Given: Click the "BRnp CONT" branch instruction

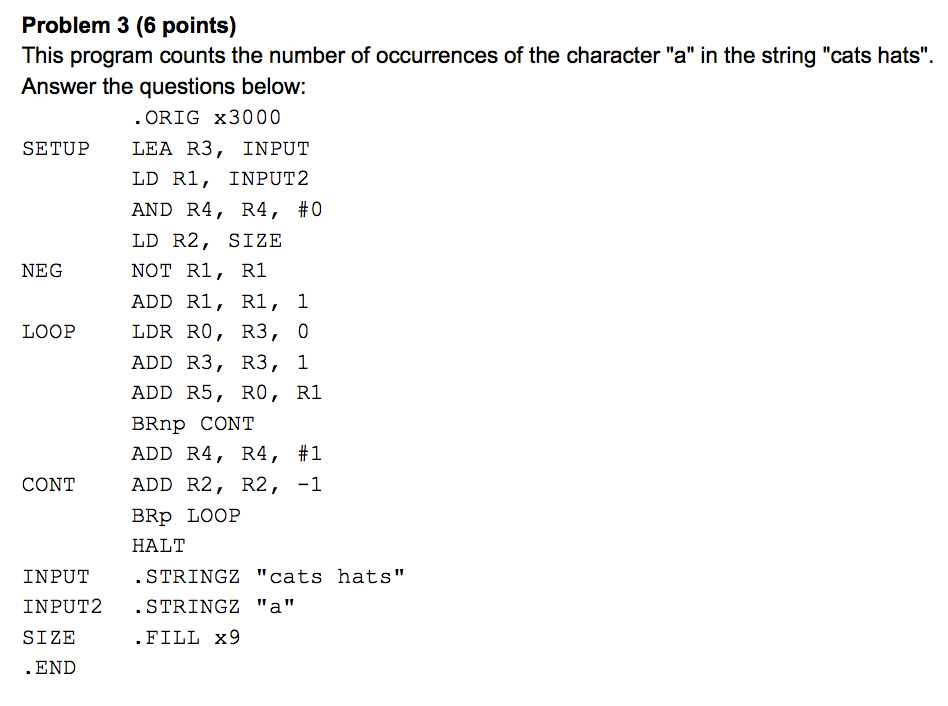Looking at the screenshot, I should [192, 424].
